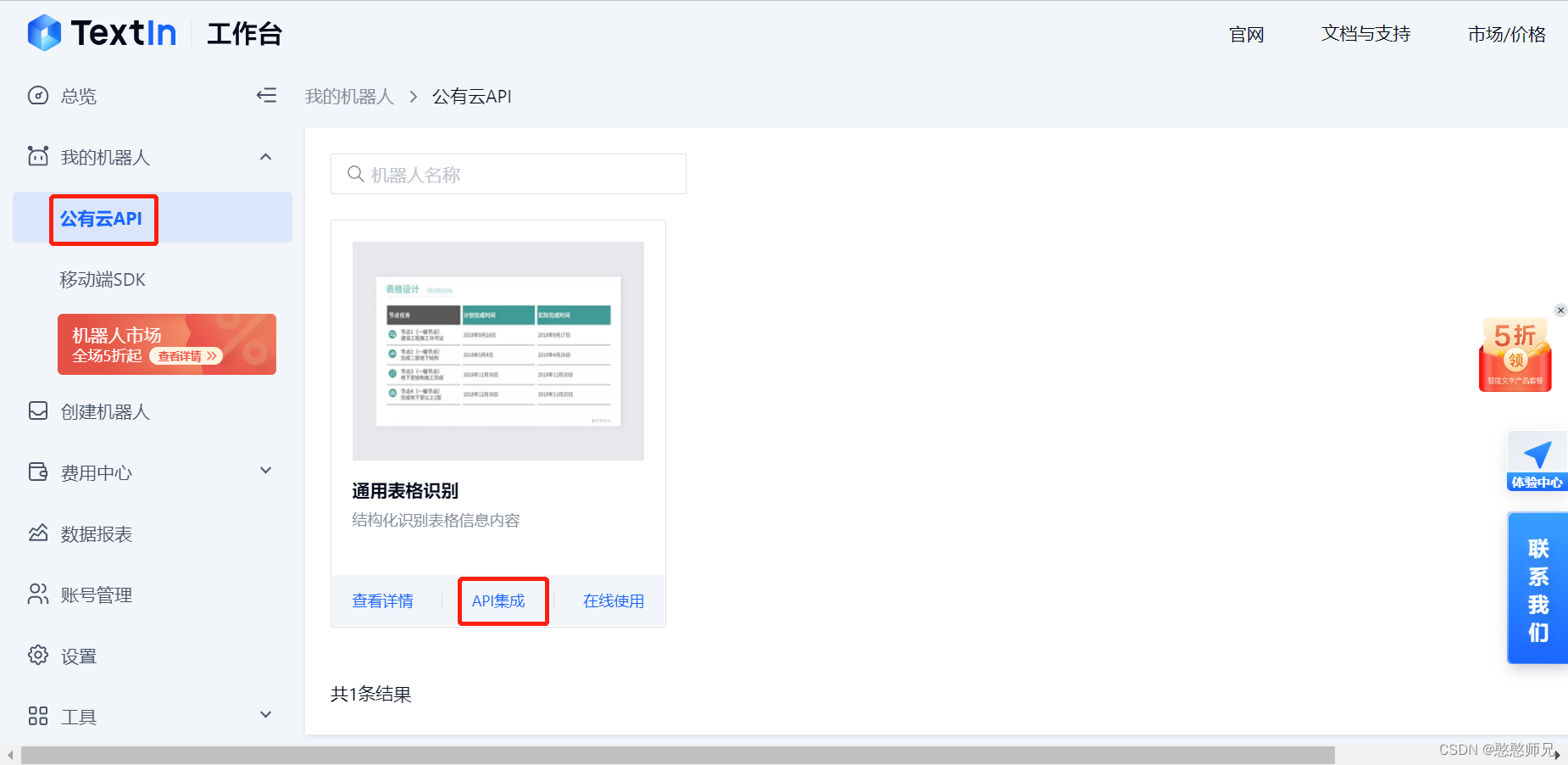Switch to 公有云API in sidebar
The width and height of the screenshot is (1568, 765).
point(103,219)
